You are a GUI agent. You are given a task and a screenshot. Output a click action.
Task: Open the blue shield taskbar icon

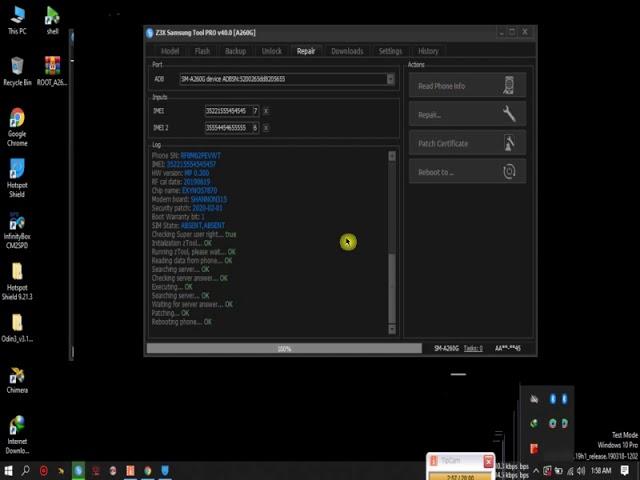[165, 471]
